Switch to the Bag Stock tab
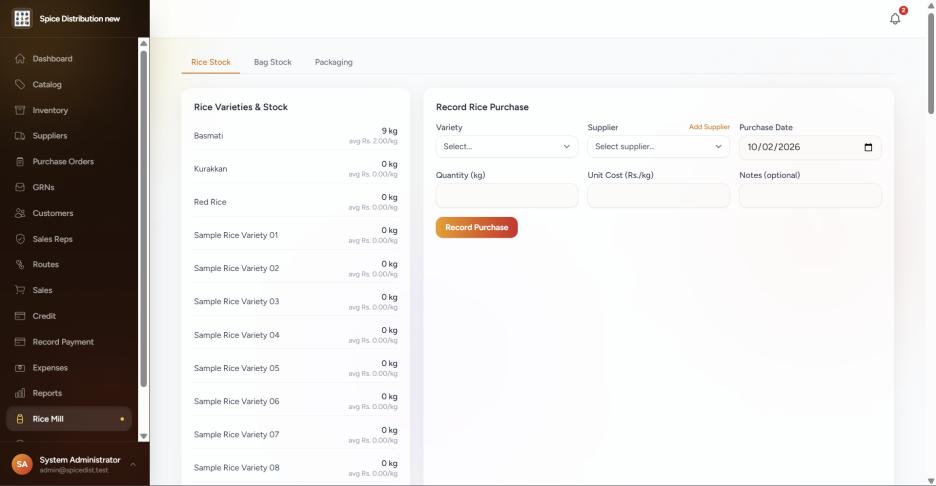Image resolution: width=936 pixels, height=486 pixels. (x=273, y=62)
